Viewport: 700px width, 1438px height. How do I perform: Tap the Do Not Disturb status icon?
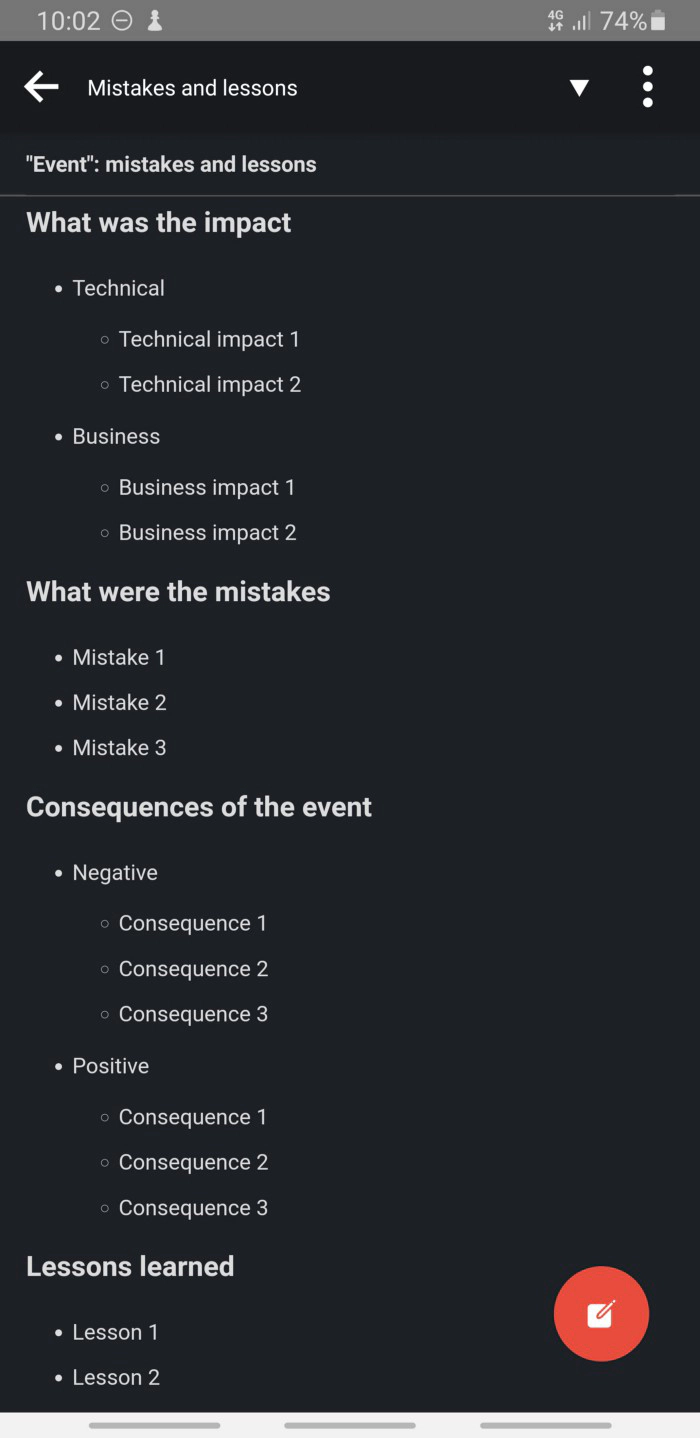click(x=122, y=21)
